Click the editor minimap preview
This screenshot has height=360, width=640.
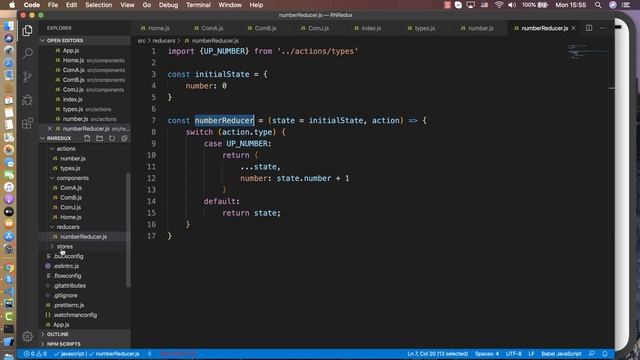click(x=587, y=52)
